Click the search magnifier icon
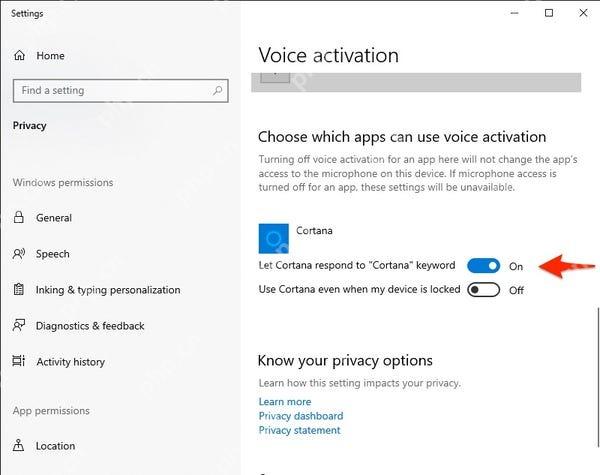This screenshot has height=475, width=600. tap(217, 91)
